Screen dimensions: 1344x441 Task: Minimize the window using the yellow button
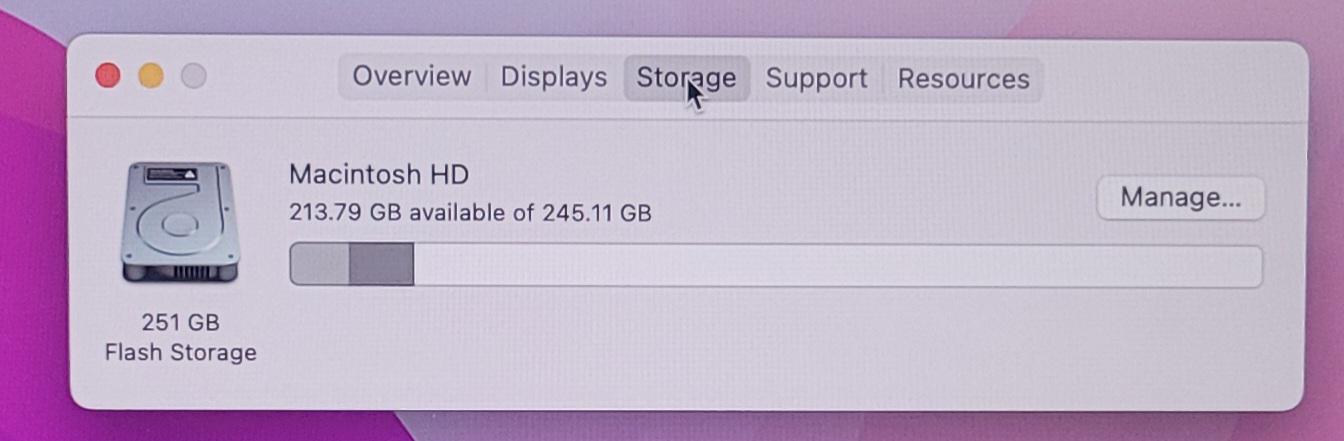click(151, 76)
